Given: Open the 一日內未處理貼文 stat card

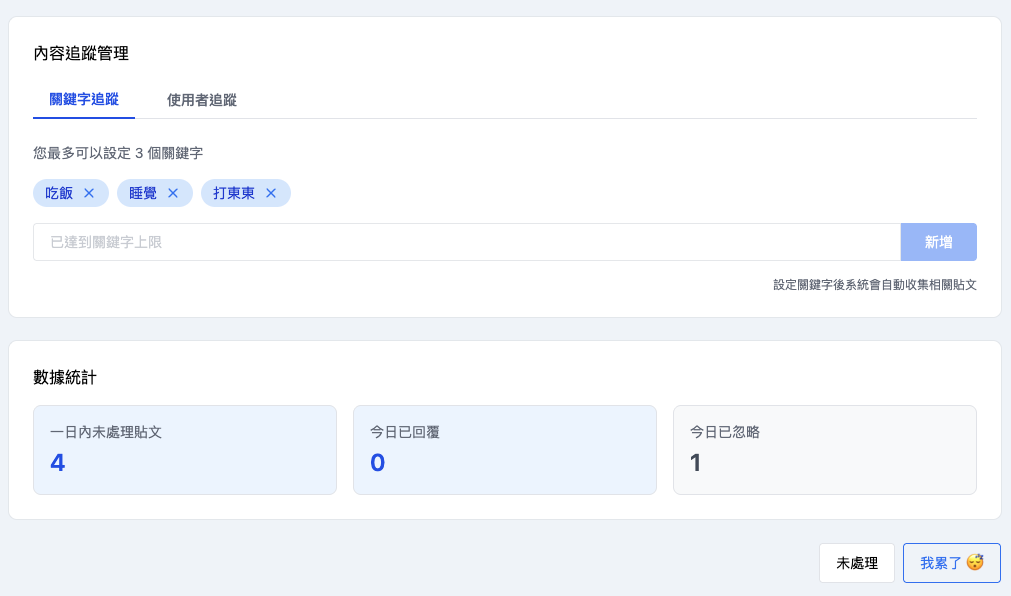Looking at the screenshot, I should pos(185,450).
